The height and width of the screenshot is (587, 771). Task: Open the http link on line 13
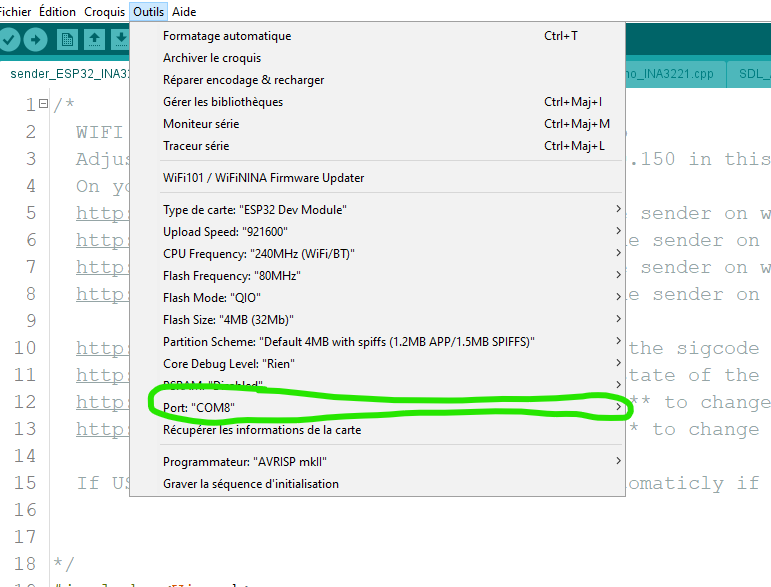[102, 430]
